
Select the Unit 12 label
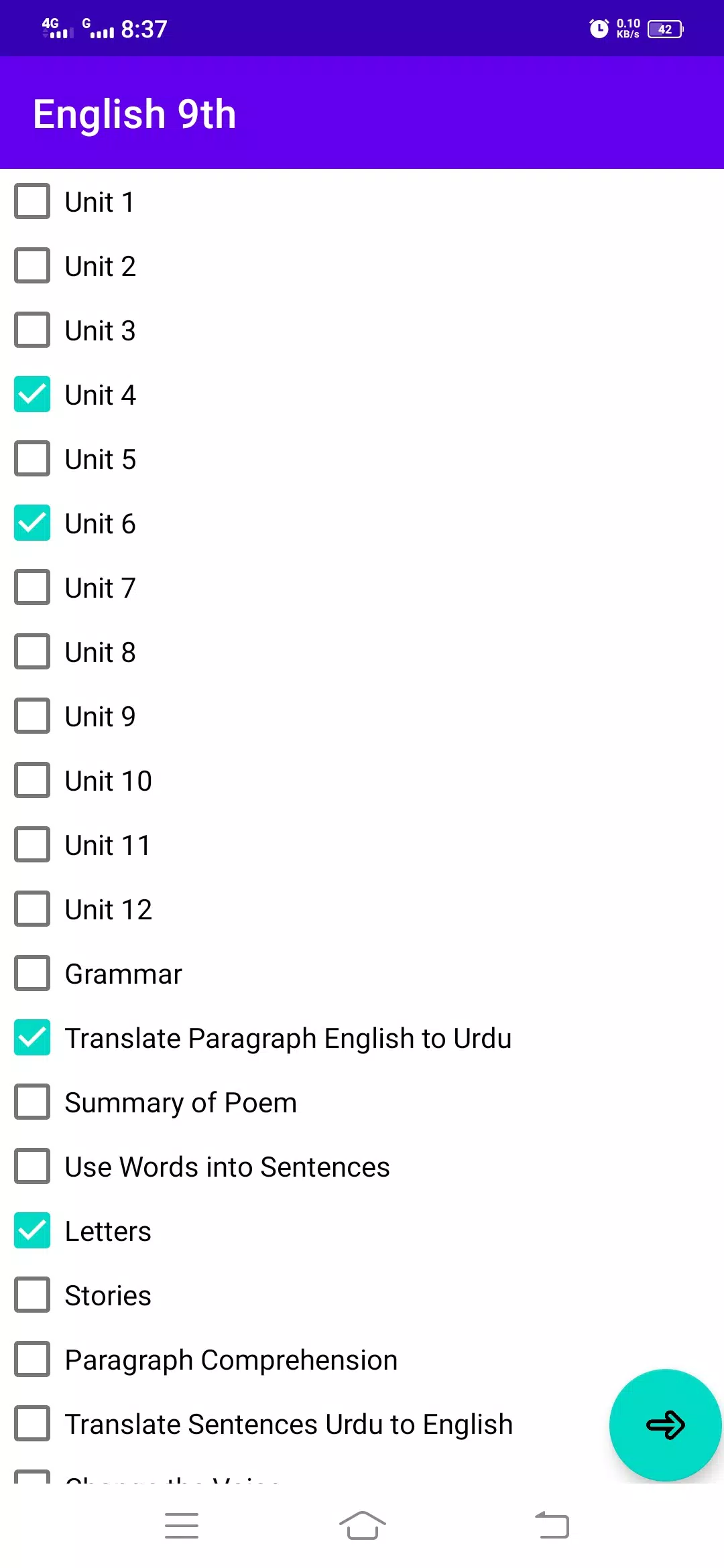(109, 910)
